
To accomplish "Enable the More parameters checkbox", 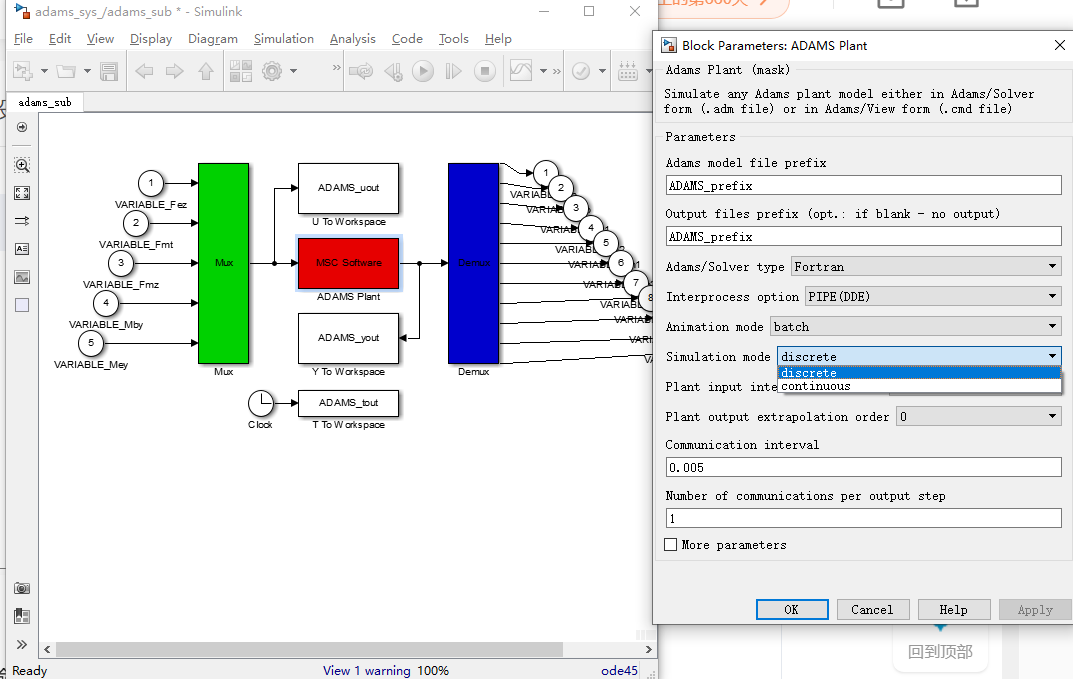I will pyautogui.click(x=671, y=545).
